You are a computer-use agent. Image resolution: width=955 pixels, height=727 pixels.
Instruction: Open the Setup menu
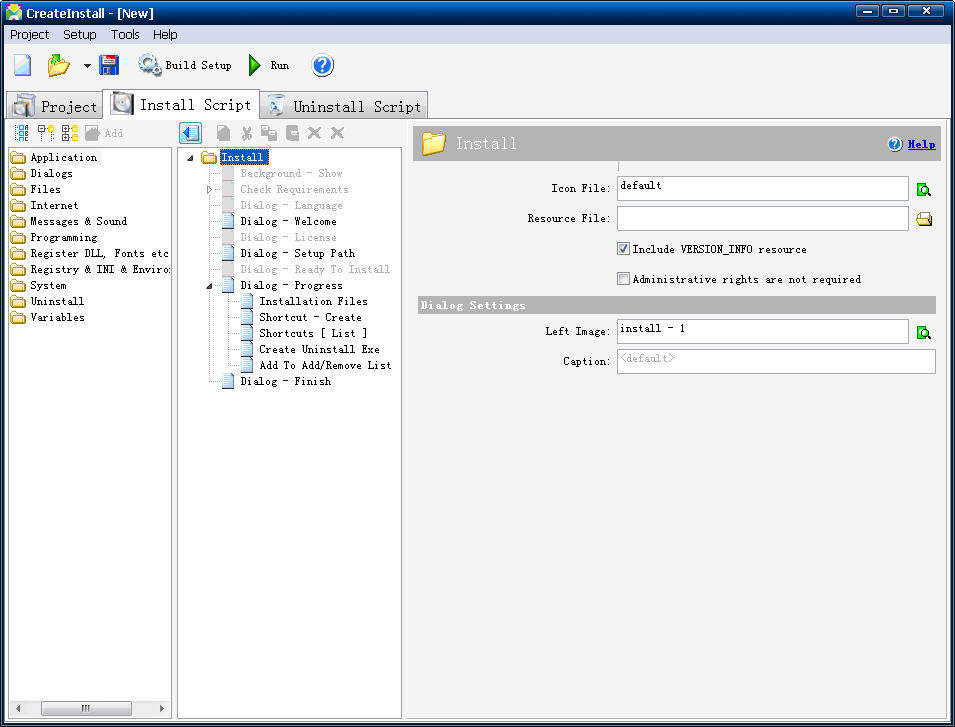(x=80, y=35)
